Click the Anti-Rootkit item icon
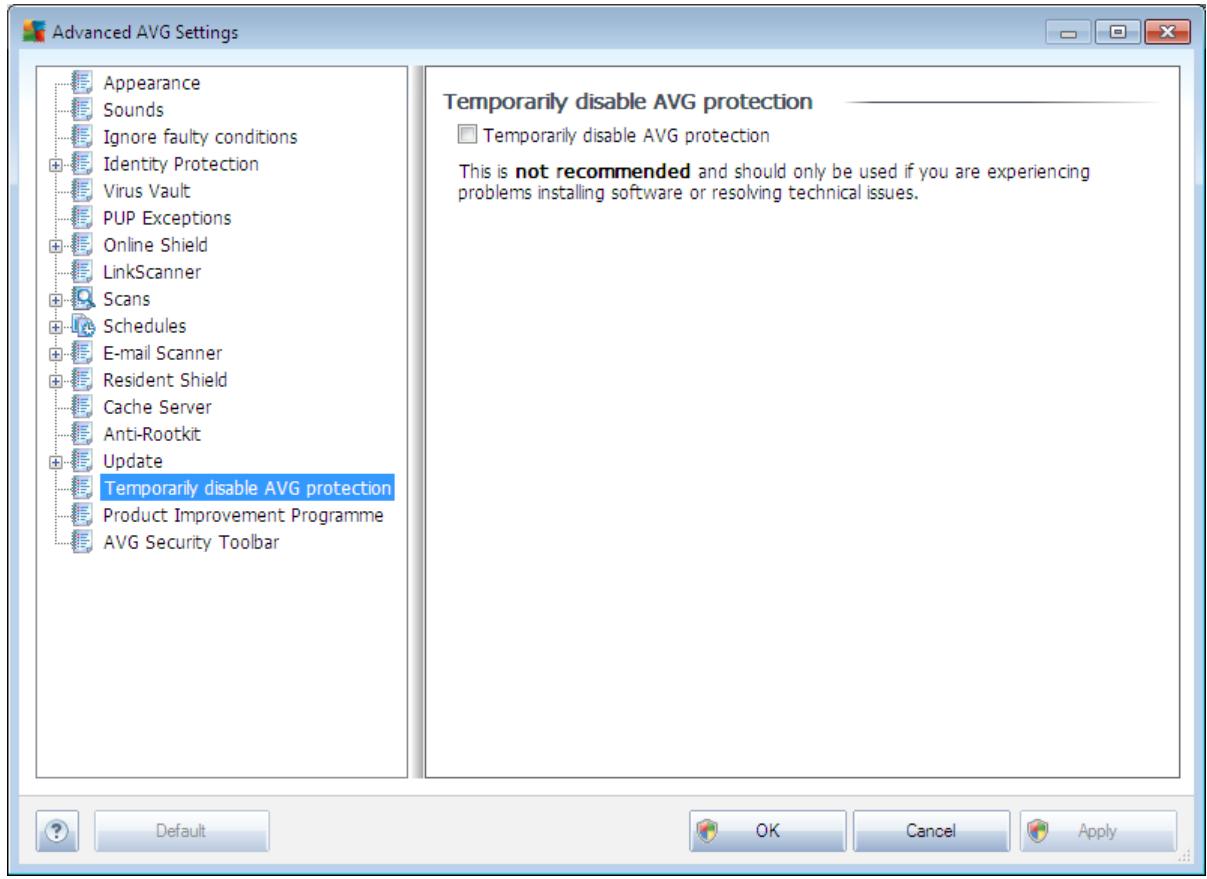Screen dimensions: 1207x879 (84, 434)
